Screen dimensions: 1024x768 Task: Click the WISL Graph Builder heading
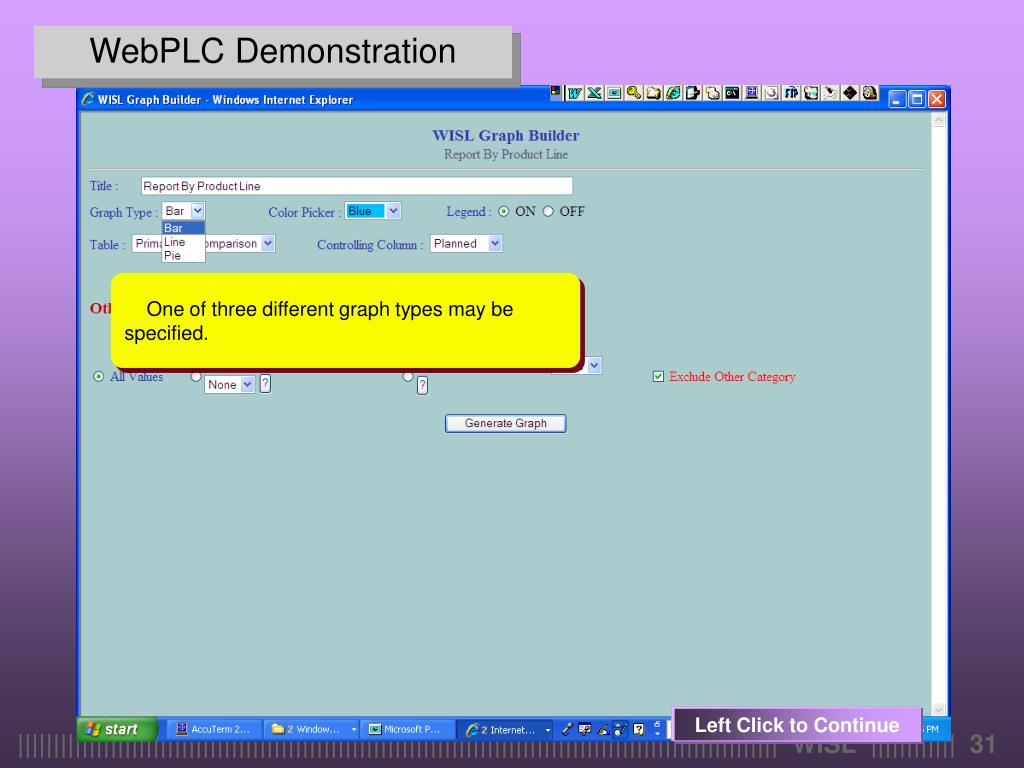point(505,135)
